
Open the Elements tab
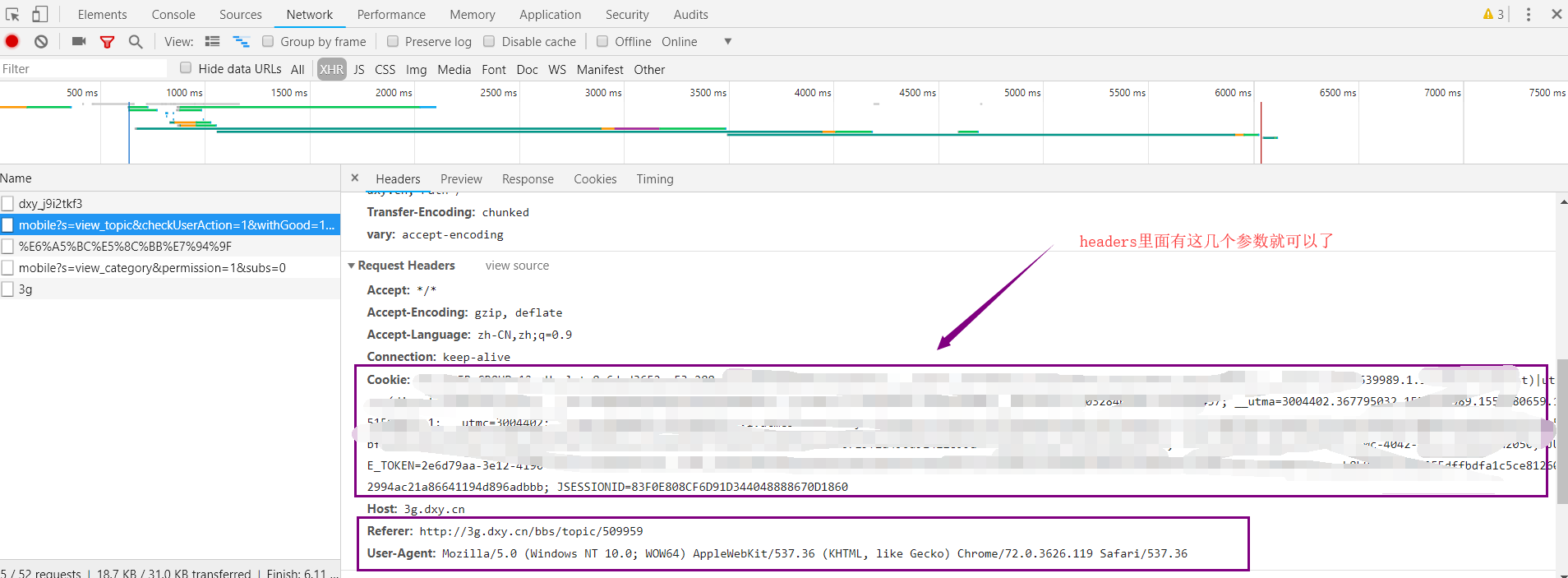click(102, 14)
